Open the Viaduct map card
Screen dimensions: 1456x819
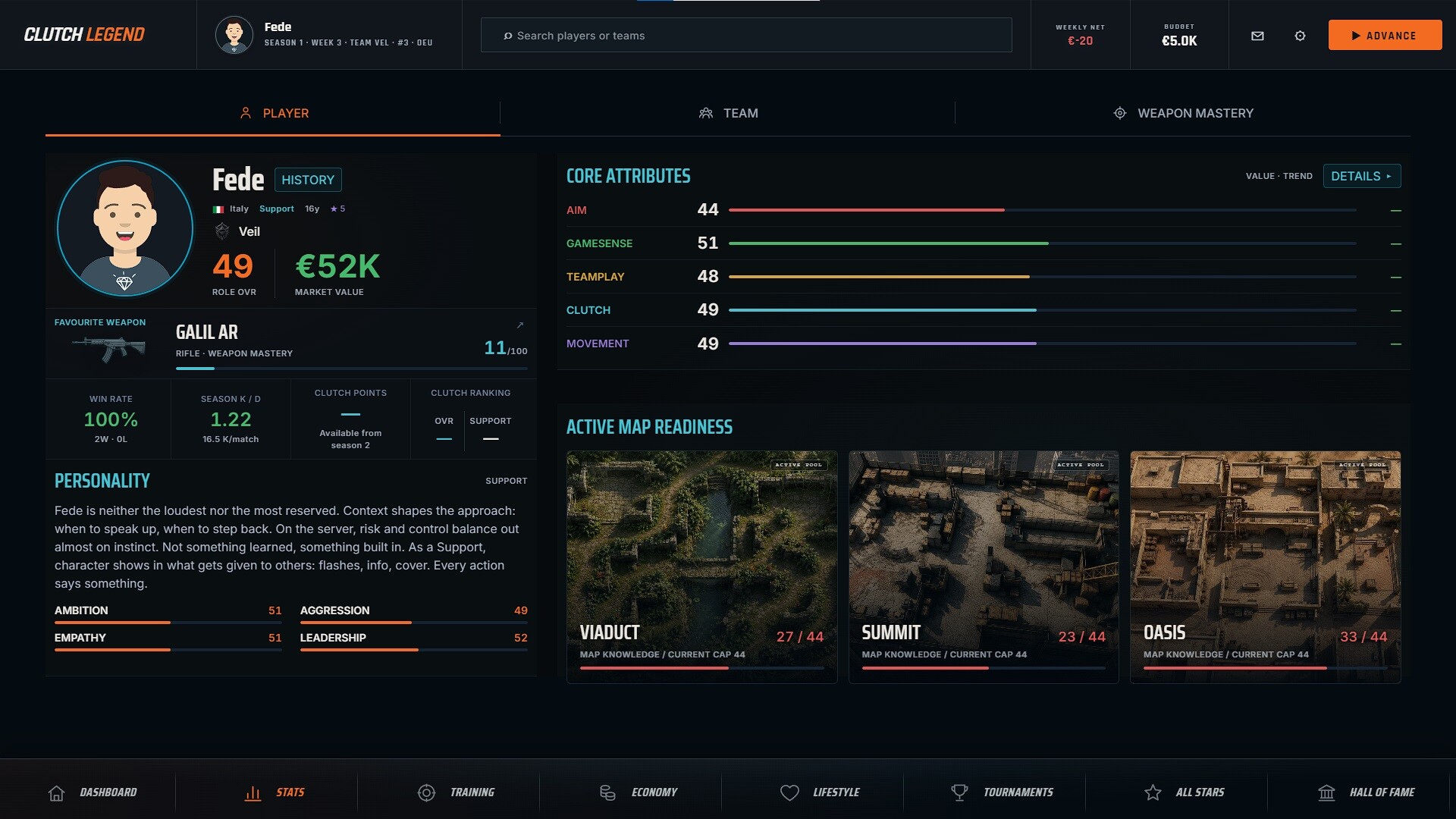coord(702,567)
